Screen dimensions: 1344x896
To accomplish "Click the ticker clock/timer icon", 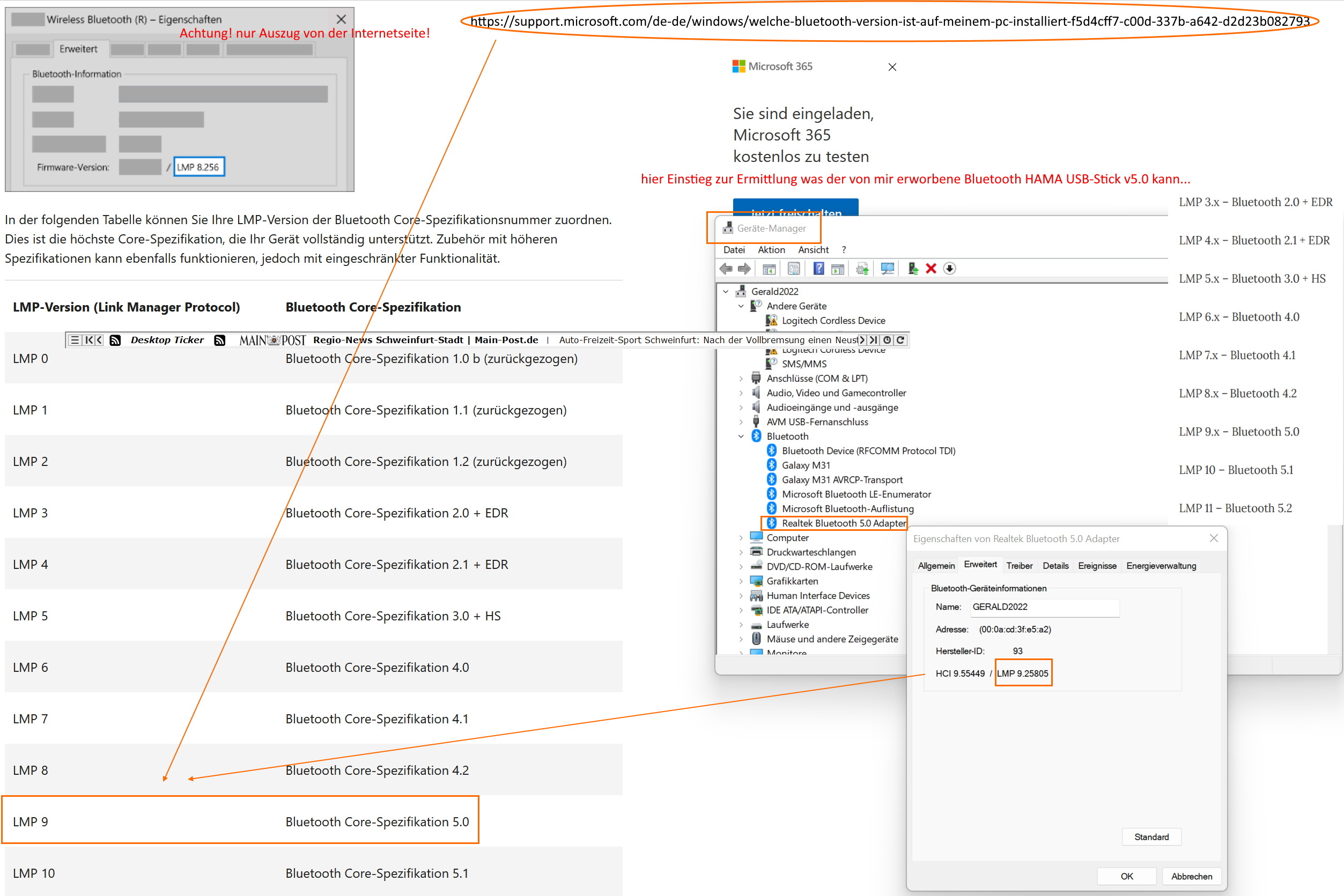I will pos(887,340).
